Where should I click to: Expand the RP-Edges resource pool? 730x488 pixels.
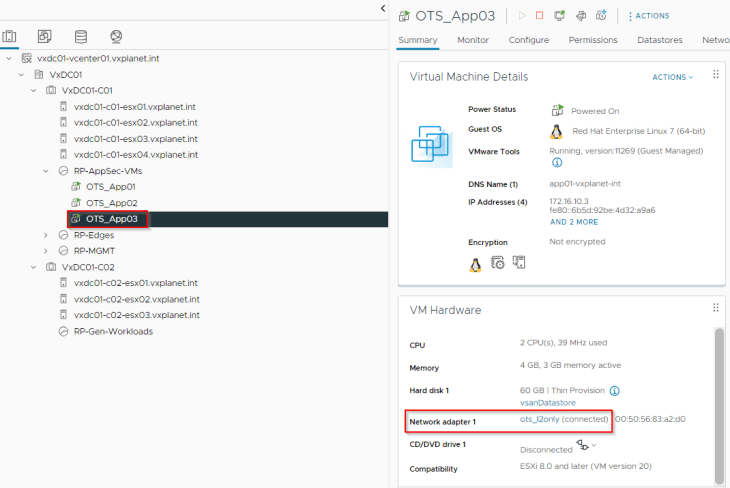(x=46, y=235)
